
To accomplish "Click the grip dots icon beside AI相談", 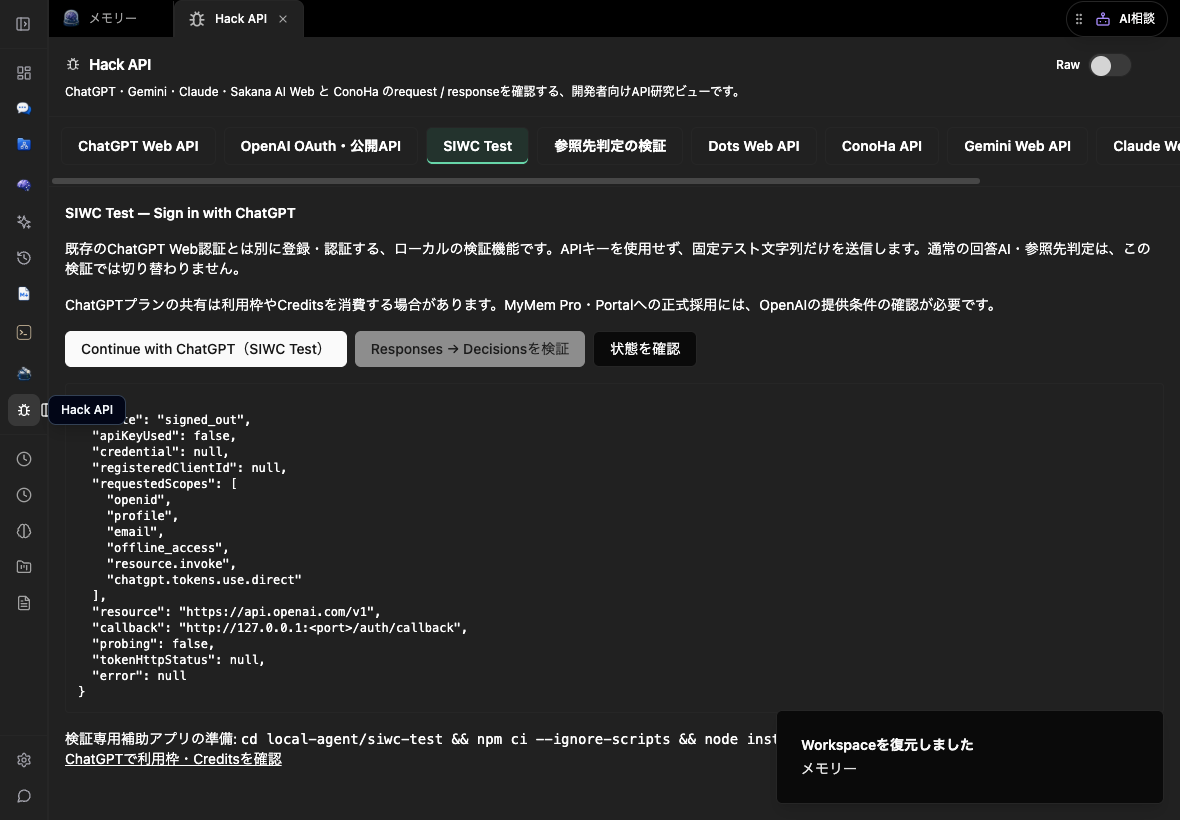I will pyautogui.click(x=1078, y=19).
